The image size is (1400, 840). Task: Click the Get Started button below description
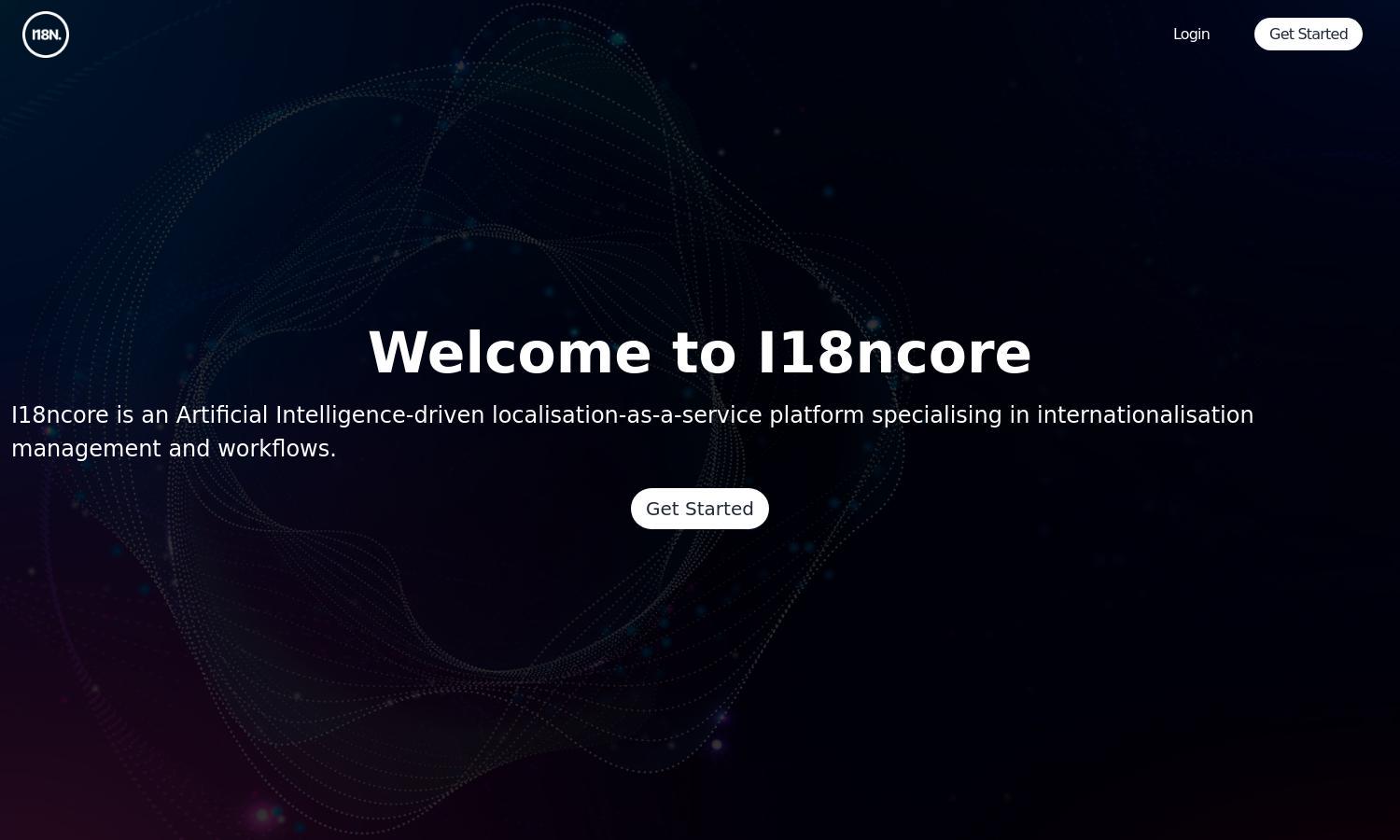pos(700,509)
